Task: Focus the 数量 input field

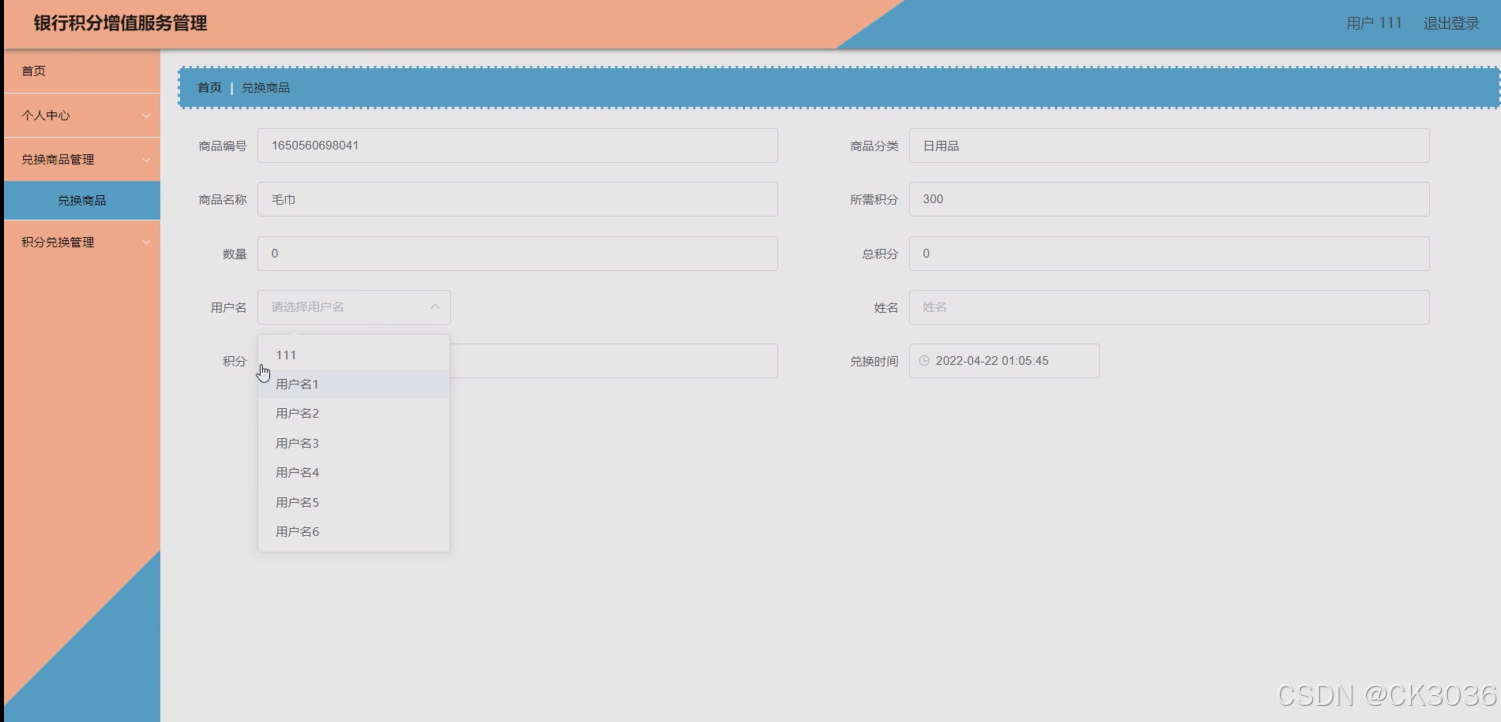Action: (x=517, y=253)
